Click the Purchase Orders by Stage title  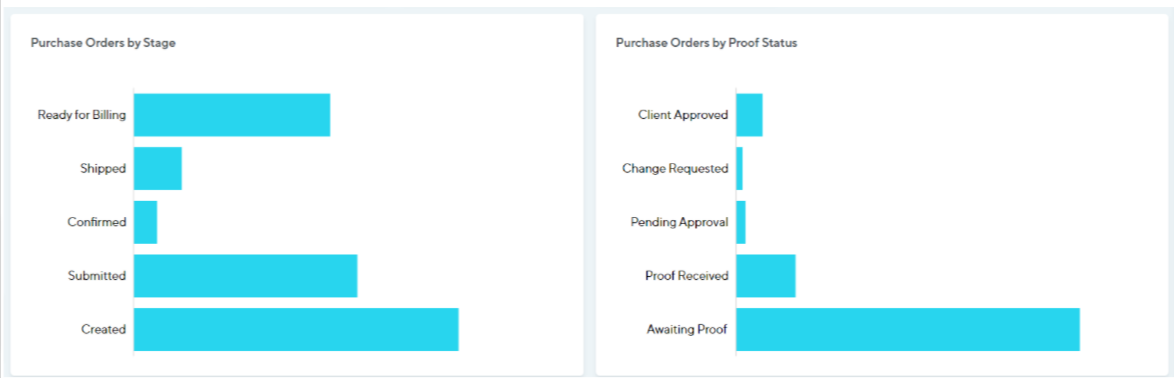(103, 43)
